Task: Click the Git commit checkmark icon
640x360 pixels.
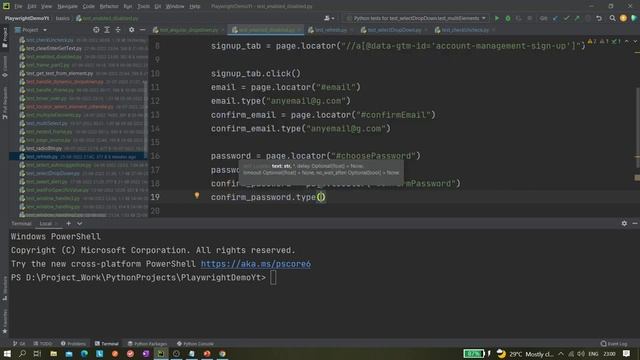Action: (x=566, y=18)
